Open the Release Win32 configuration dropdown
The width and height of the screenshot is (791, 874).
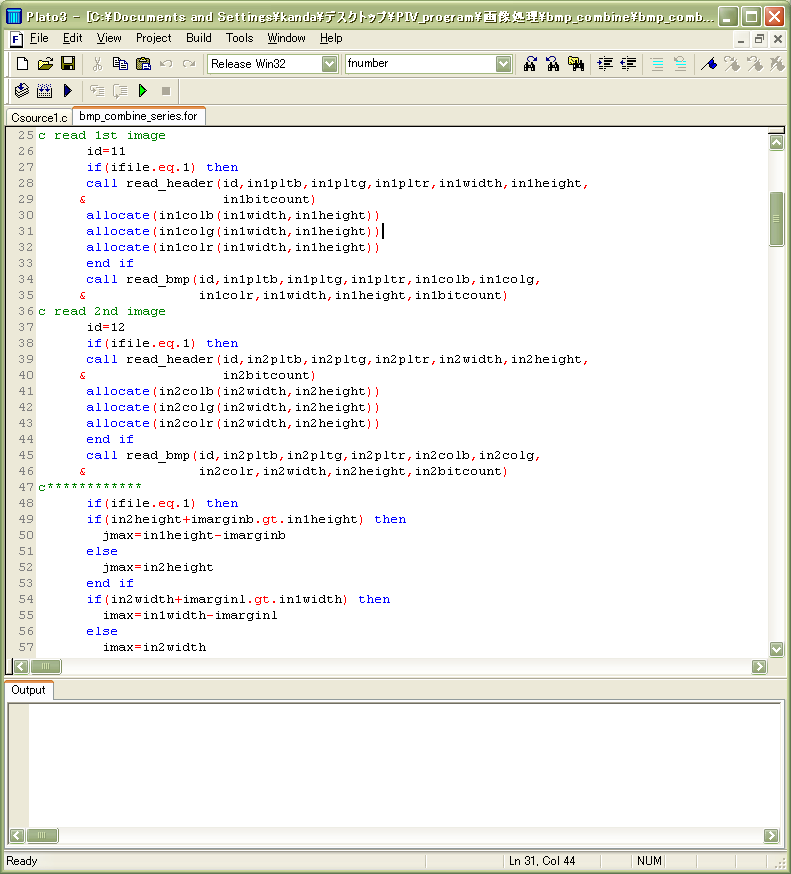[329, 64]
